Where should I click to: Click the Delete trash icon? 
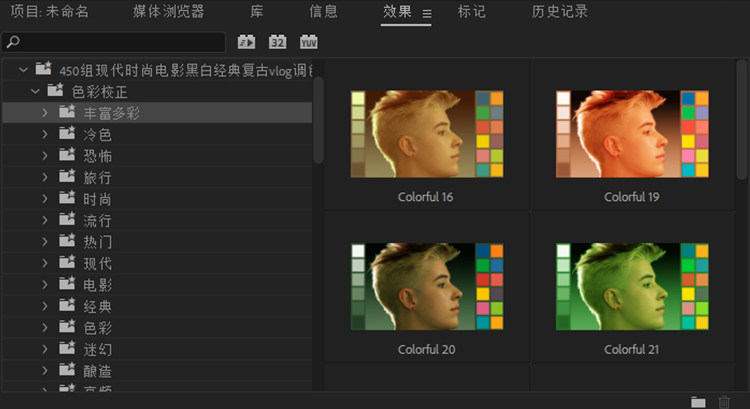pyautogui.click(x=724, y=402)
